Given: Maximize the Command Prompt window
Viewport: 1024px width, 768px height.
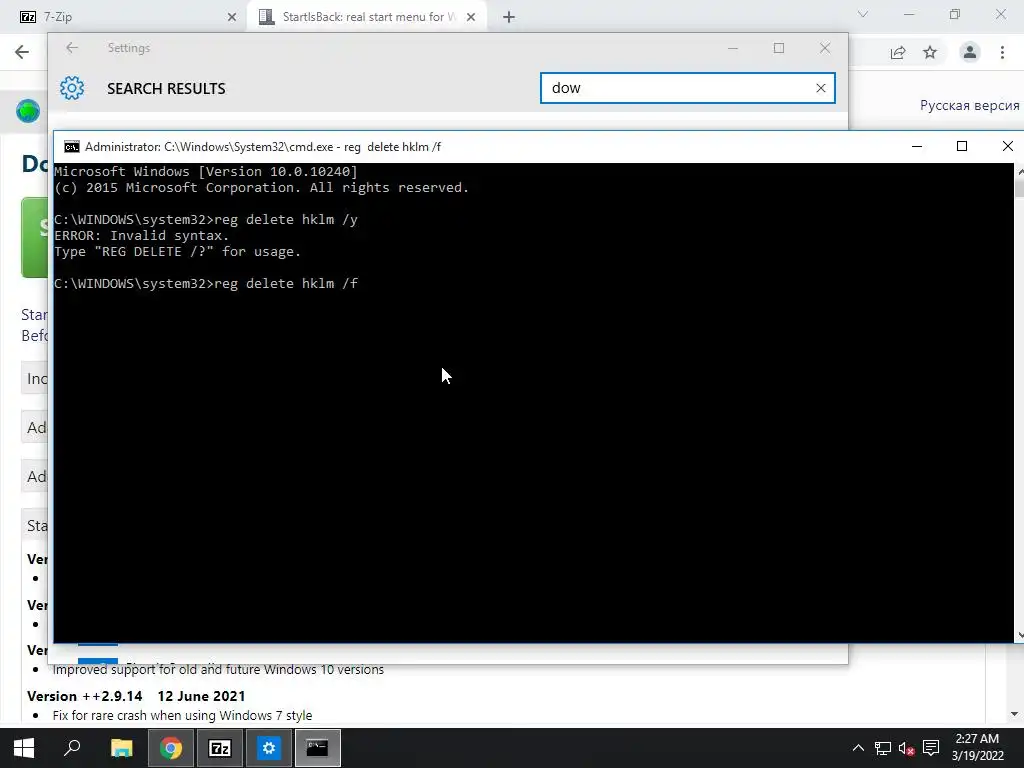Looking at the screenshot, I should tap(961, 146).
